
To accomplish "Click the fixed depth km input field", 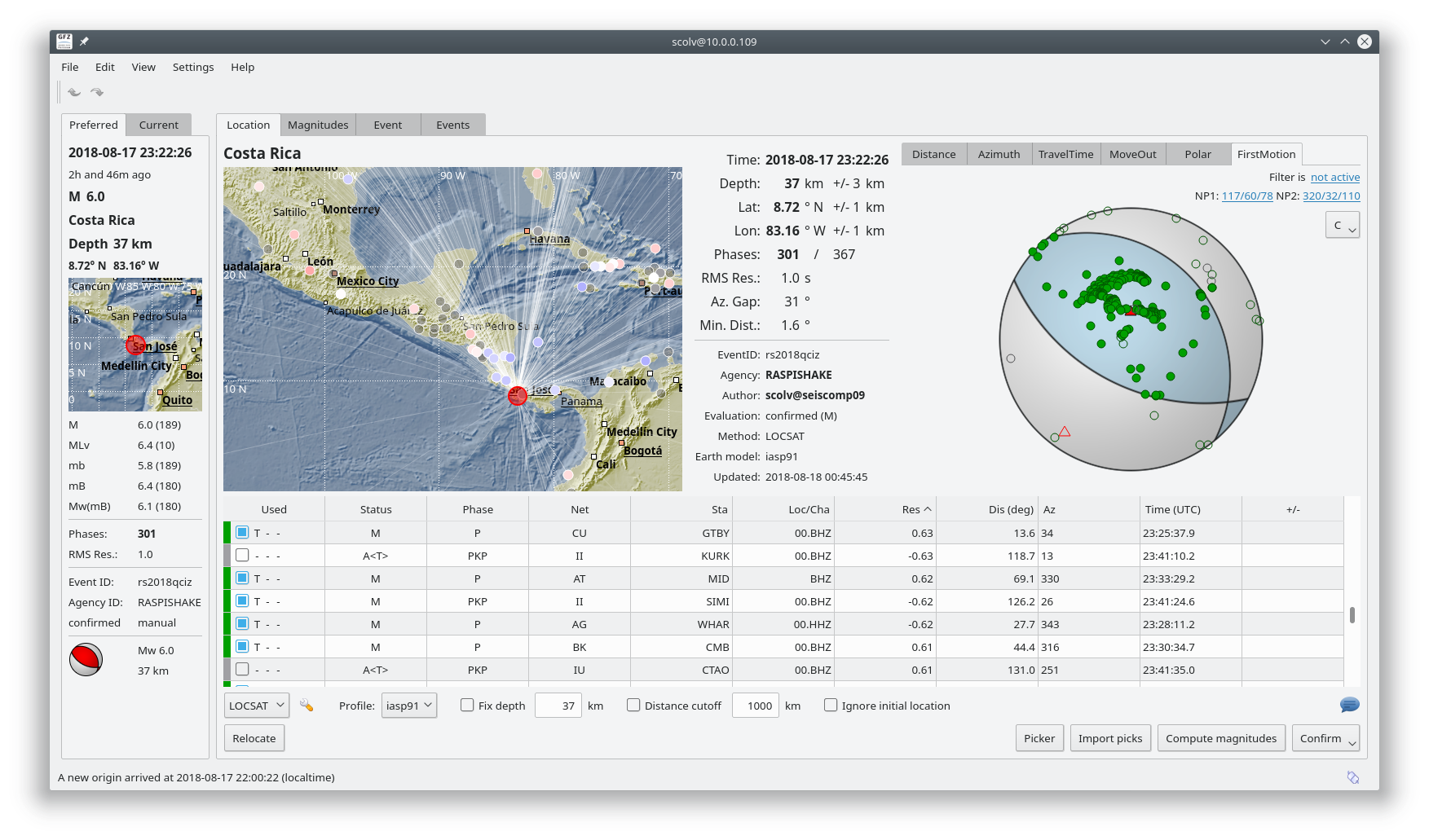I will coord(558,706).
